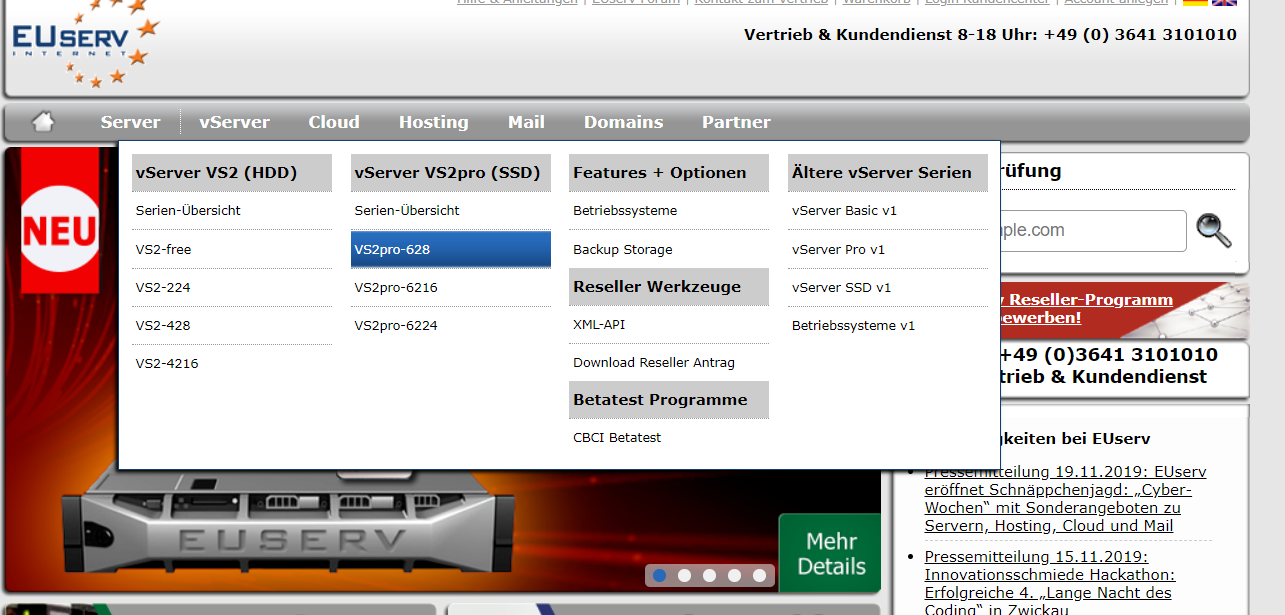
Task: Open the Hosting menu
Action: pyautogui.click(x=433, y=122)
